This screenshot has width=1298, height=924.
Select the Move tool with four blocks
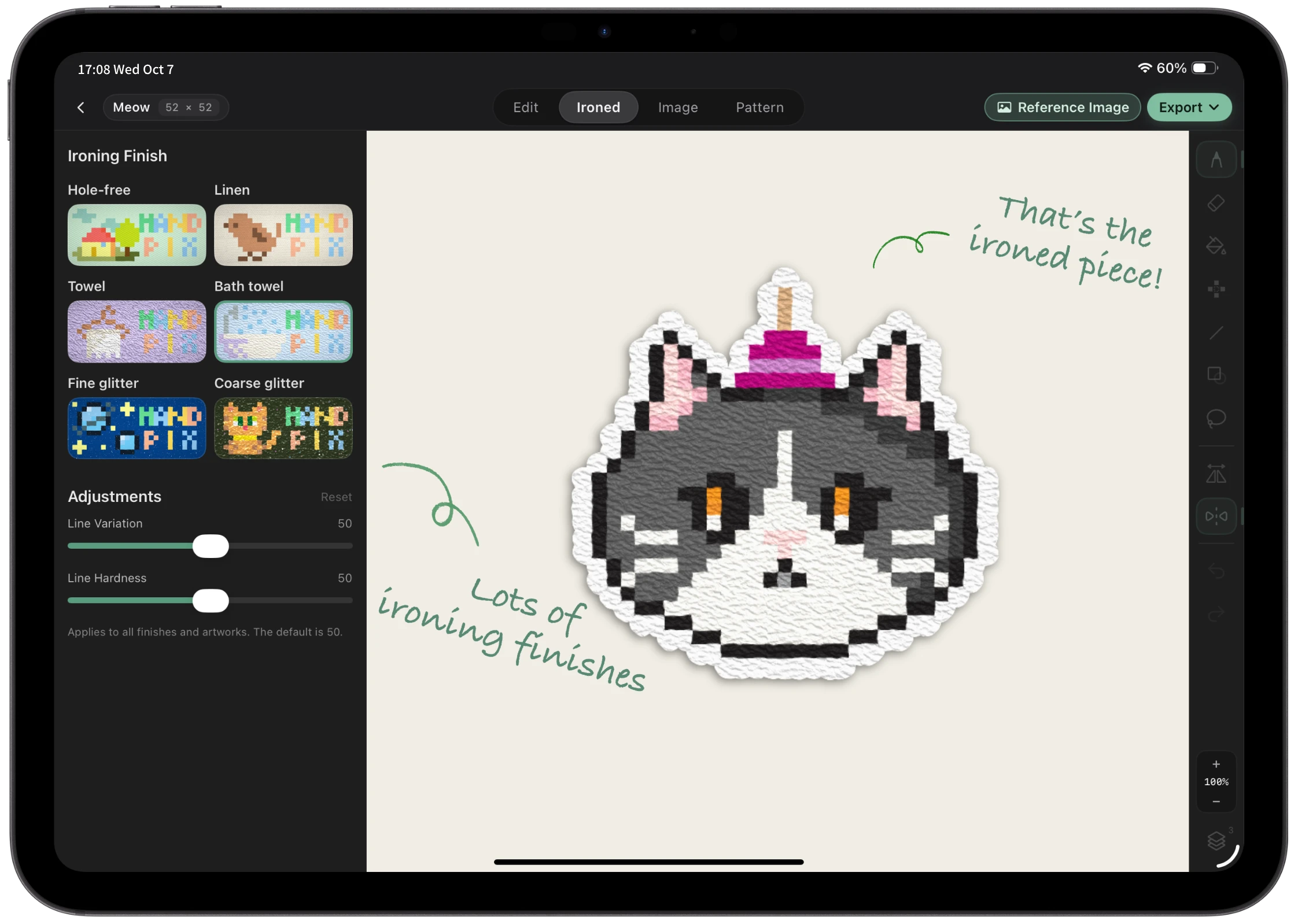(1216, 289)
